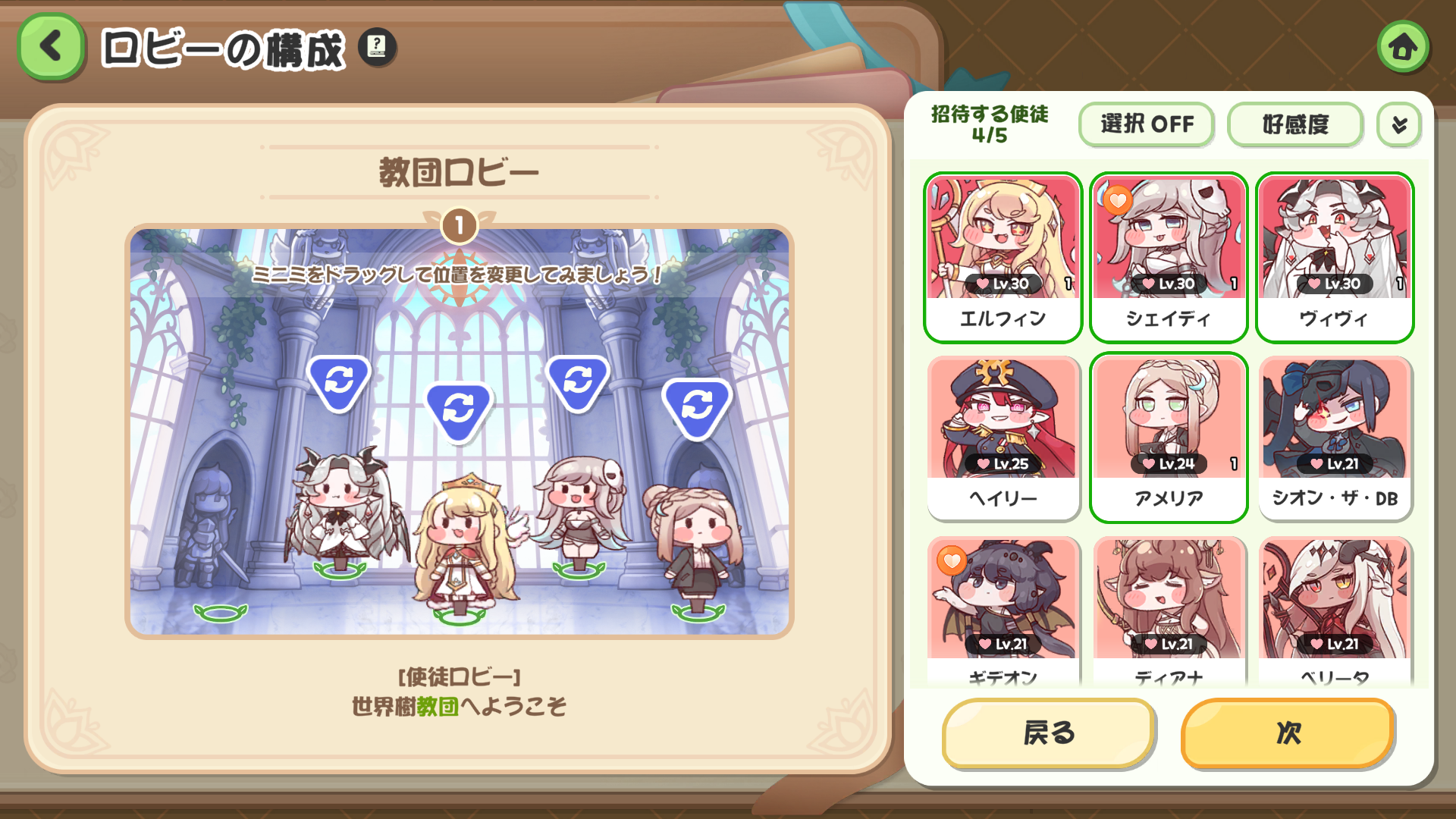Screen dimensions: 1456x819
Task: Open the 好感度 sort dropdown
Action: [x=1295, y=124]
